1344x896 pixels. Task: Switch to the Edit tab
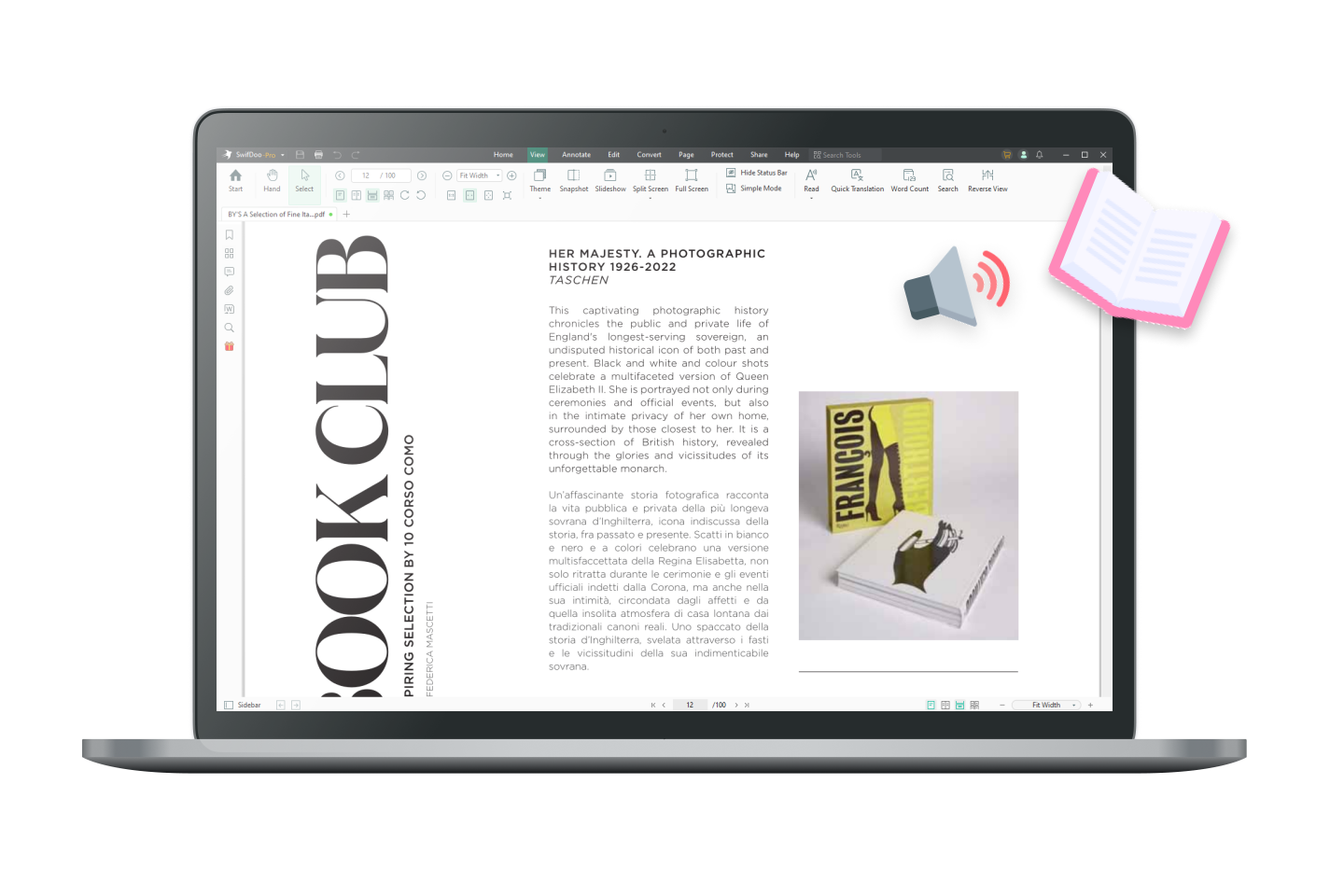[x=613, y=155]
